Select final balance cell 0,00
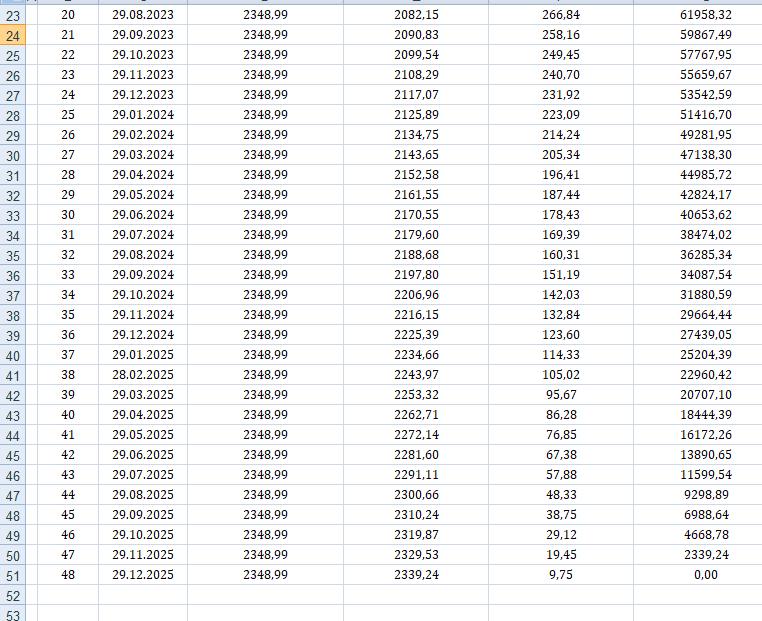The width and height of the screenshot is (762, 621). (x=697, y=575)
